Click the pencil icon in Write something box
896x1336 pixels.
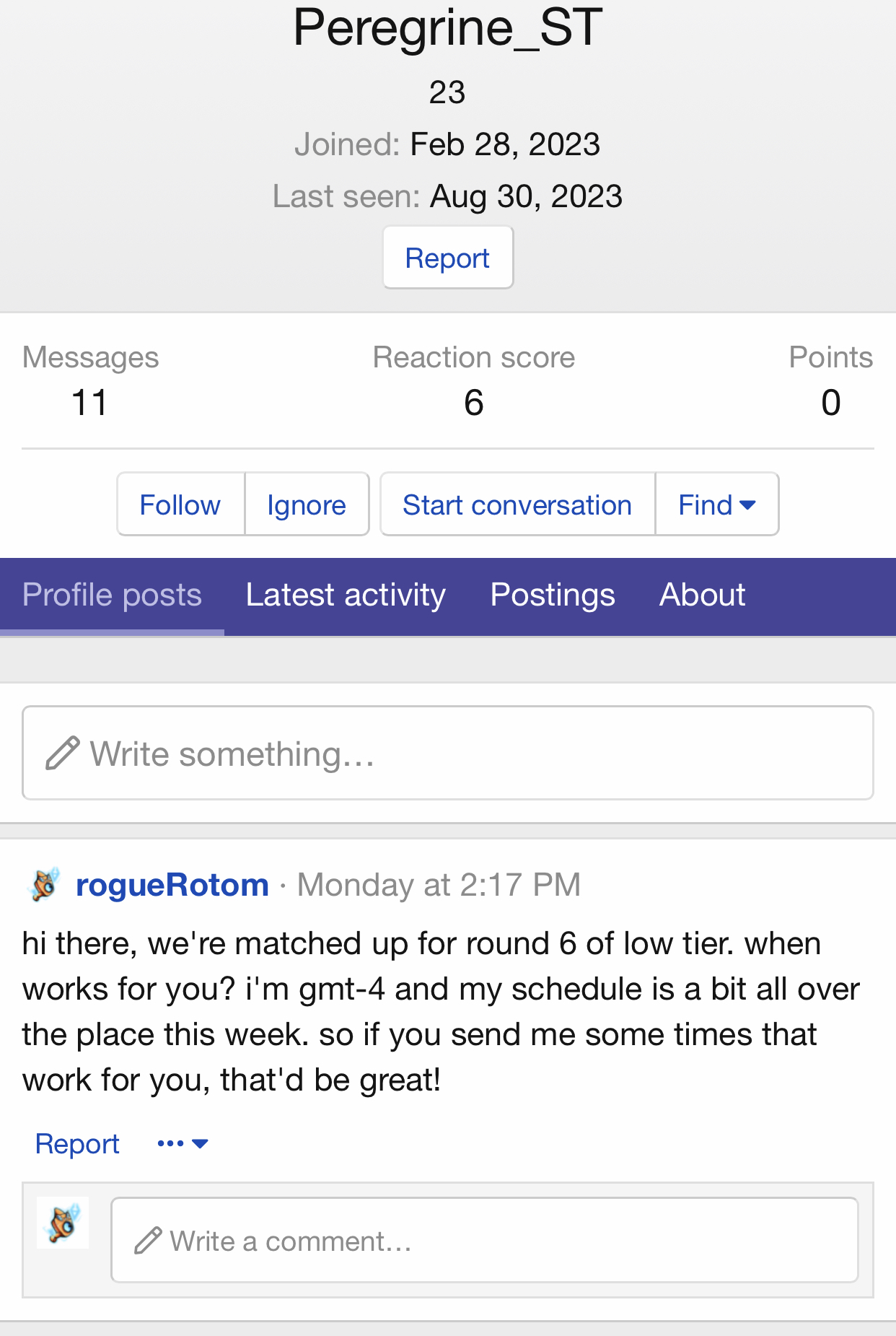click(62, 754)
